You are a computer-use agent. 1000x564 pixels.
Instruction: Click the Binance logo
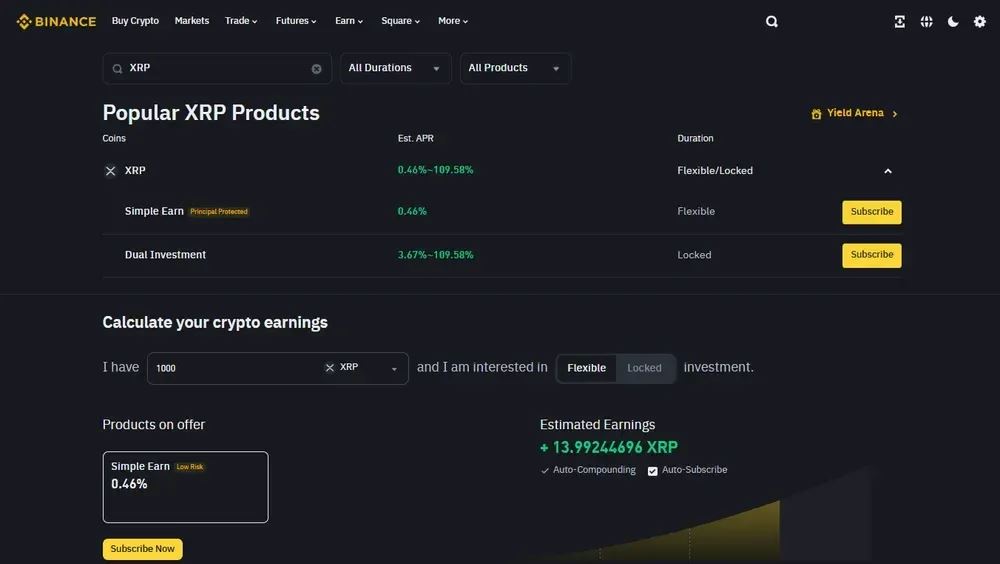point(56,21)
